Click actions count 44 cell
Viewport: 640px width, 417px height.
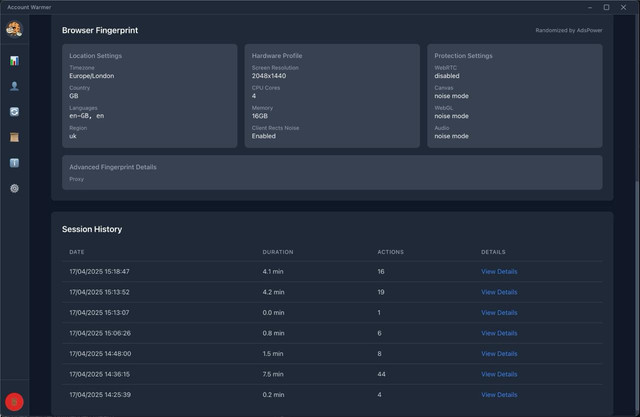click(381, 374)
